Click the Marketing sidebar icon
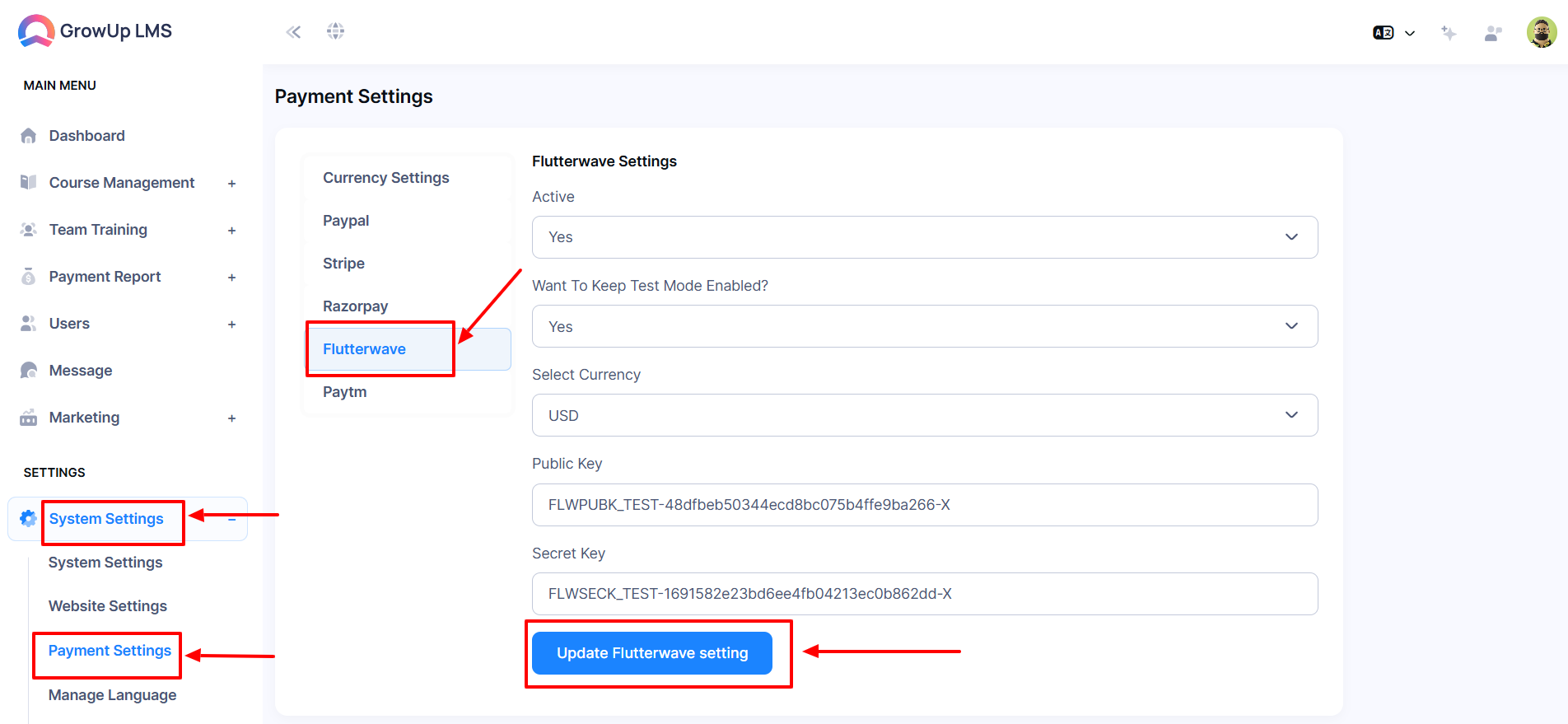Viewport: 1568px width, 724px height. click(x=29, y=417)
